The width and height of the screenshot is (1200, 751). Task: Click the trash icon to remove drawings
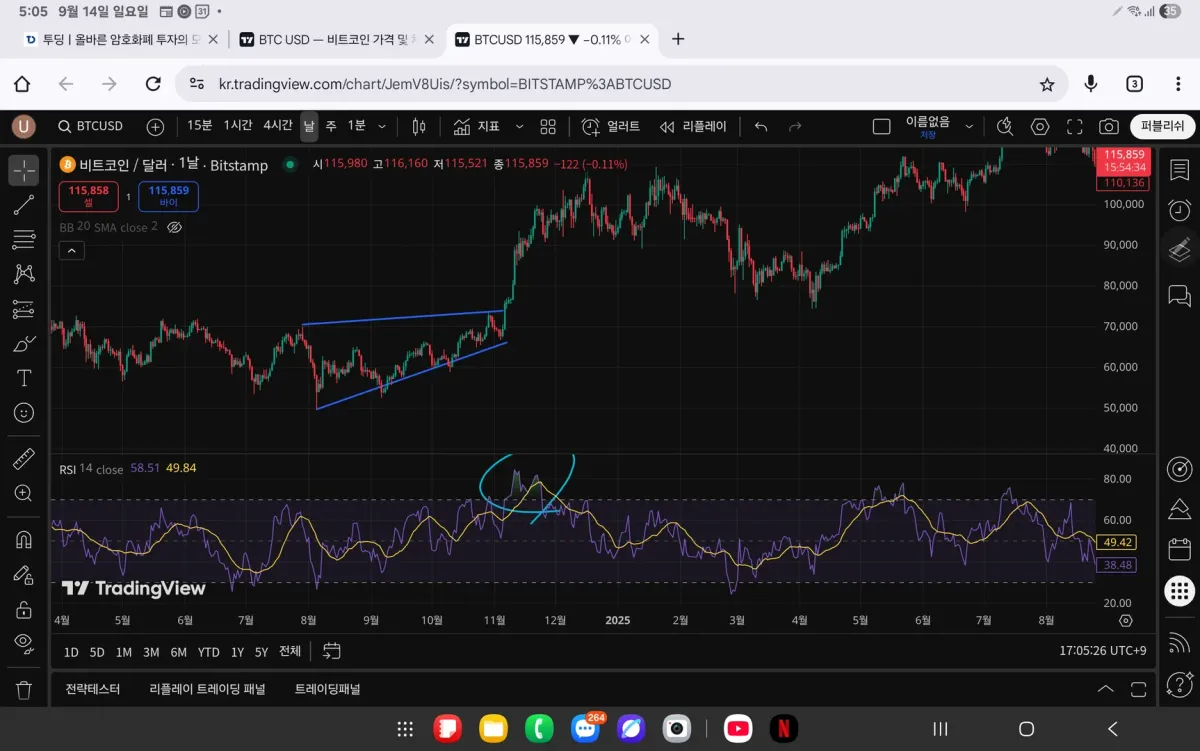point(24,690)
